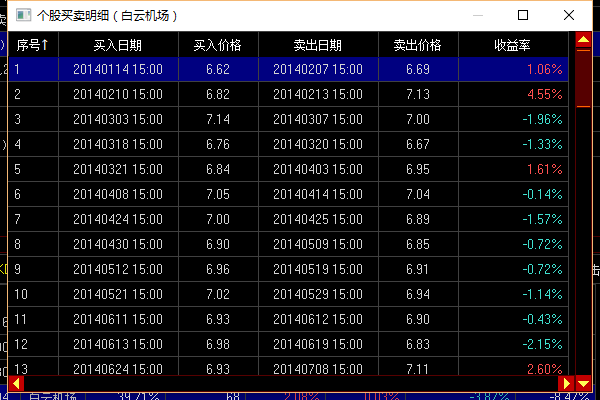Image resolution: width=600 pixels, height=400 pixels.
Task: Click the horizontal scrollbar left arrow
Action: click(15, 383)
